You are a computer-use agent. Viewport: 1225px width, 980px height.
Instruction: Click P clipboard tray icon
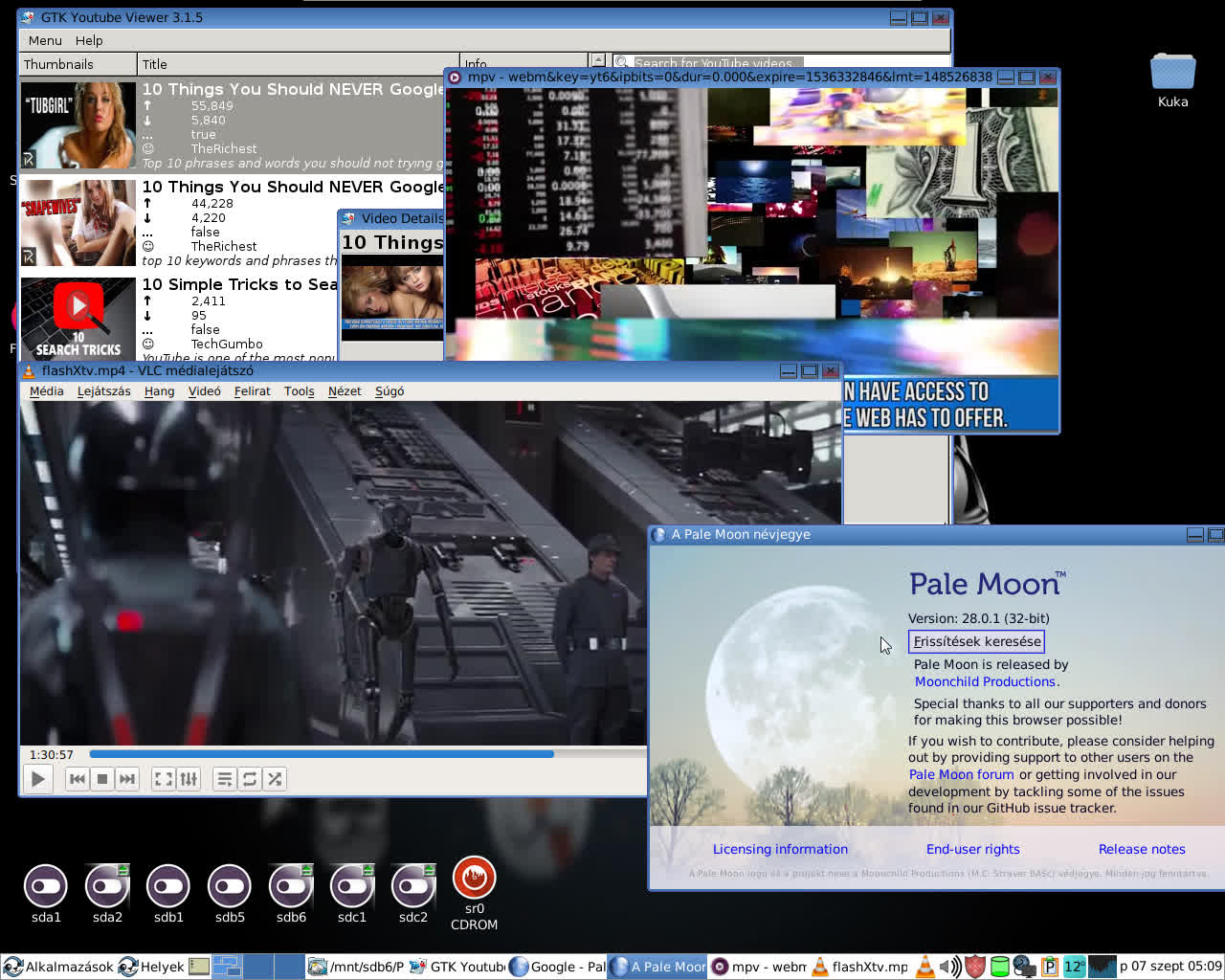(x=1050, y=967)
